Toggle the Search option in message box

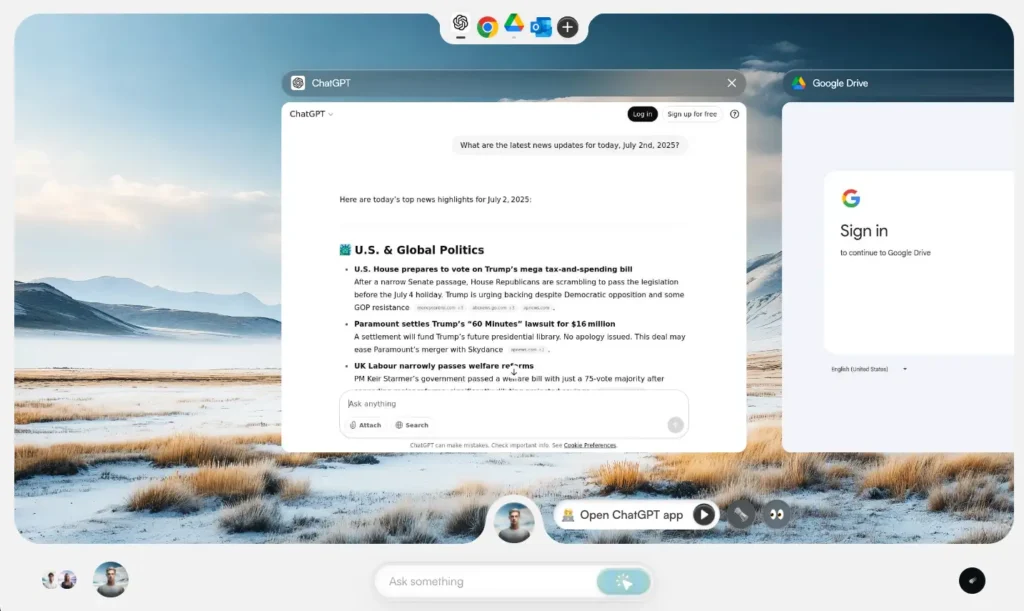[x=412, y=425]
